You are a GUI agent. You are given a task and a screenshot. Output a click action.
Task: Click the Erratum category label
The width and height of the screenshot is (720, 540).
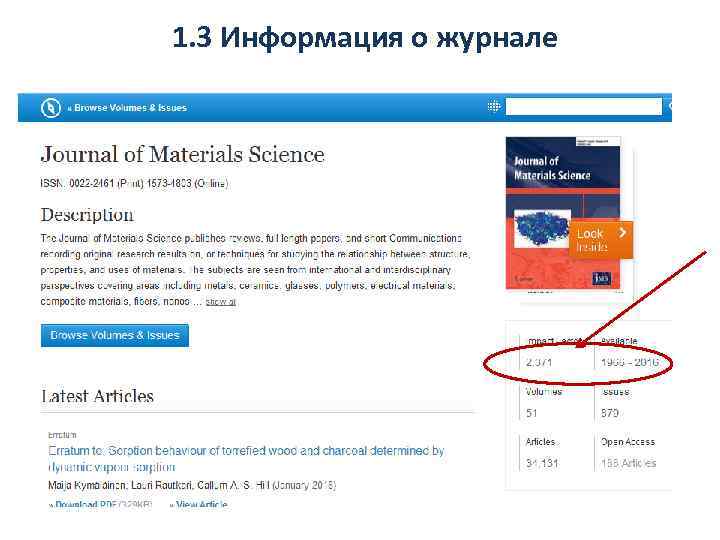click(62, 434)
